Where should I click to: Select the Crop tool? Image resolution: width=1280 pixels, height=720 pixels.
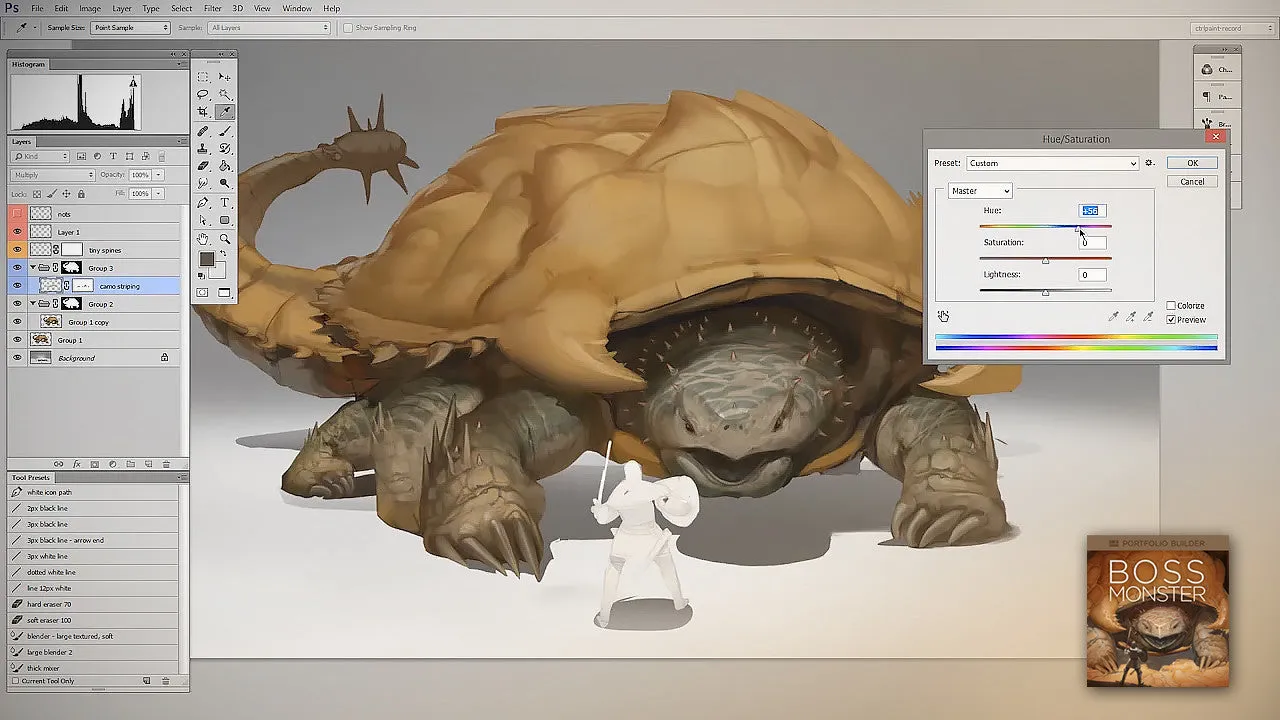(203, 112)
